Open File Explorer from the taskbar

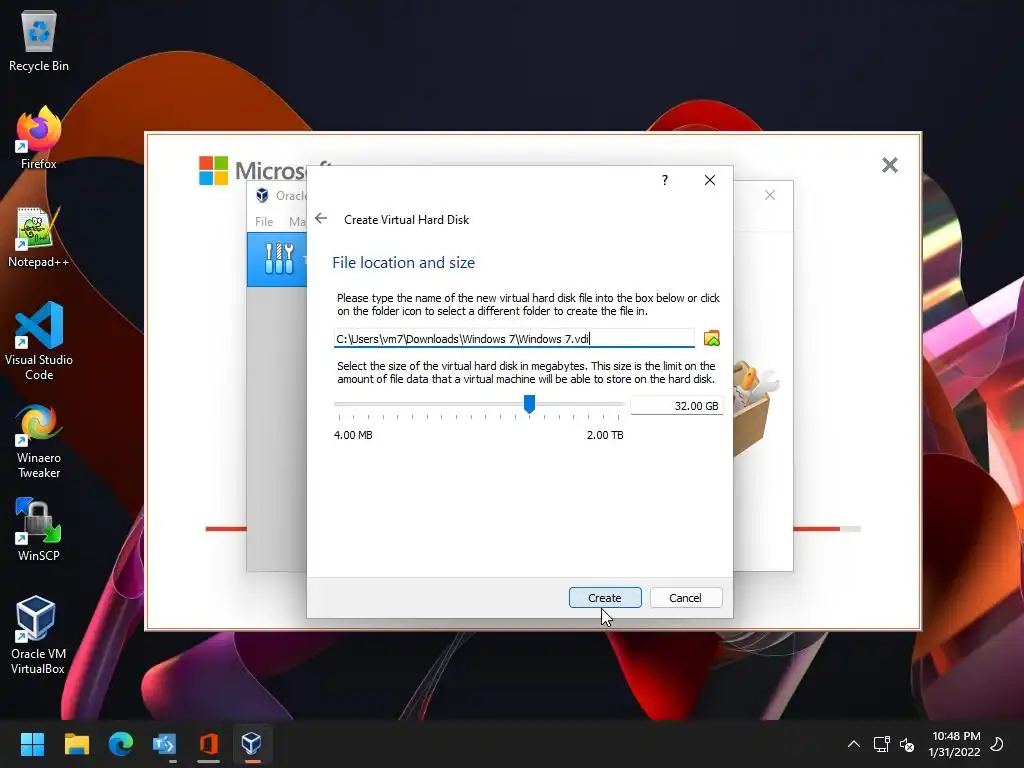76,744
